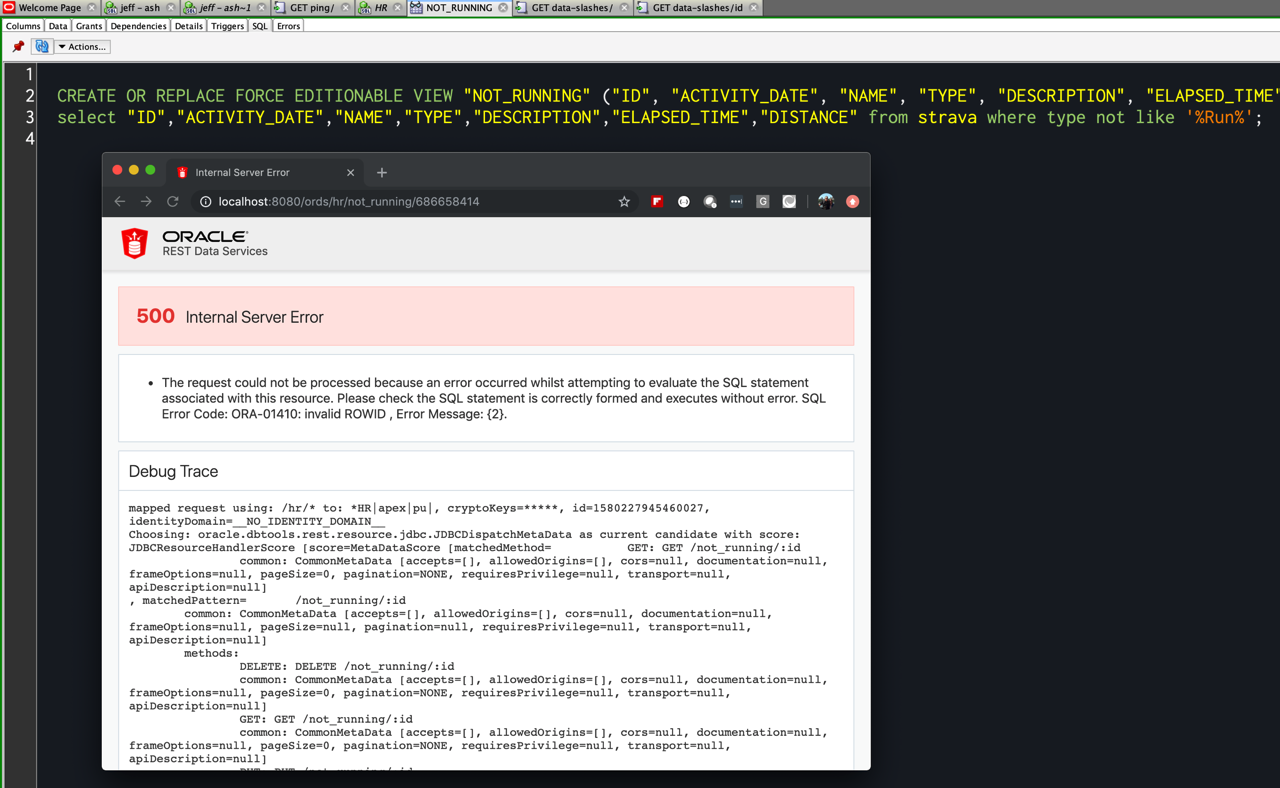Click the '%Run%' string literal in SQL

(1219, 118)
